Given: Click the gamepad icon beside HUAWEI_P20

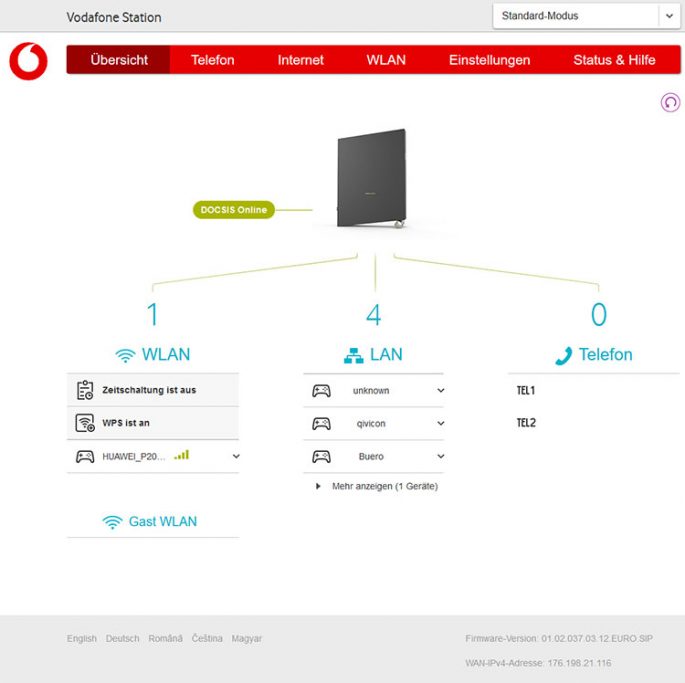Looking at the screenshot, I should click(x=85, y=457).
